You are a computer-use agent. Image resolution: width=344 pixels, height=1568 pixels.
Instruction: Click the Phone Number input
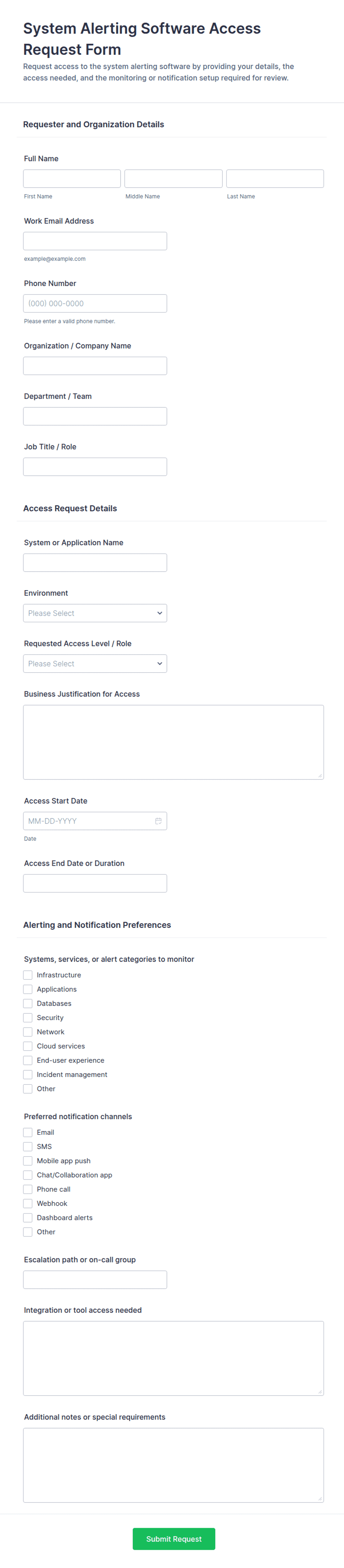click(x=95, y=304)
